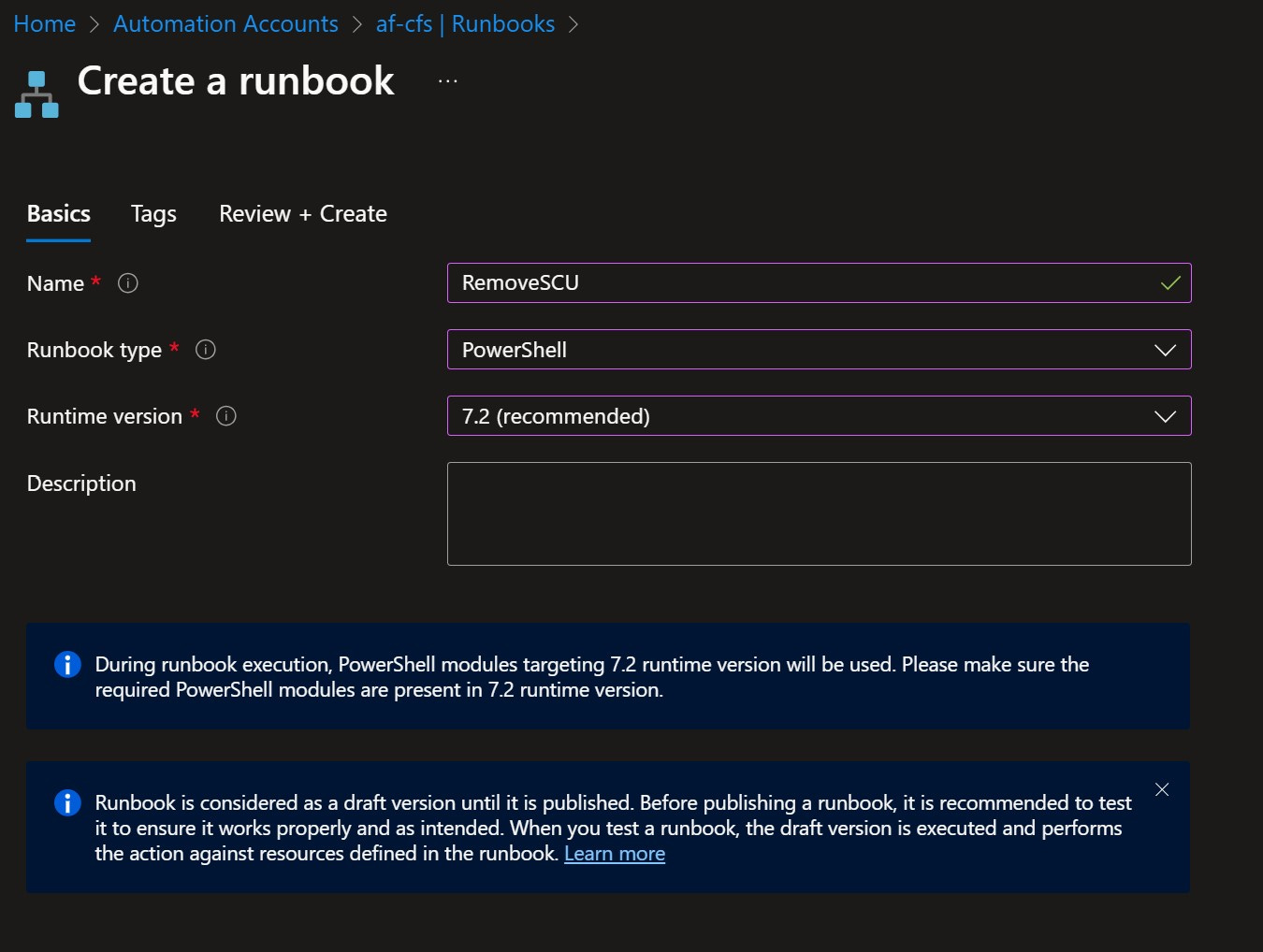The width and height of the screenshot is (1263, 952).
Task: Click into the RemoveSCU Name input field
Action: [819, 282]
